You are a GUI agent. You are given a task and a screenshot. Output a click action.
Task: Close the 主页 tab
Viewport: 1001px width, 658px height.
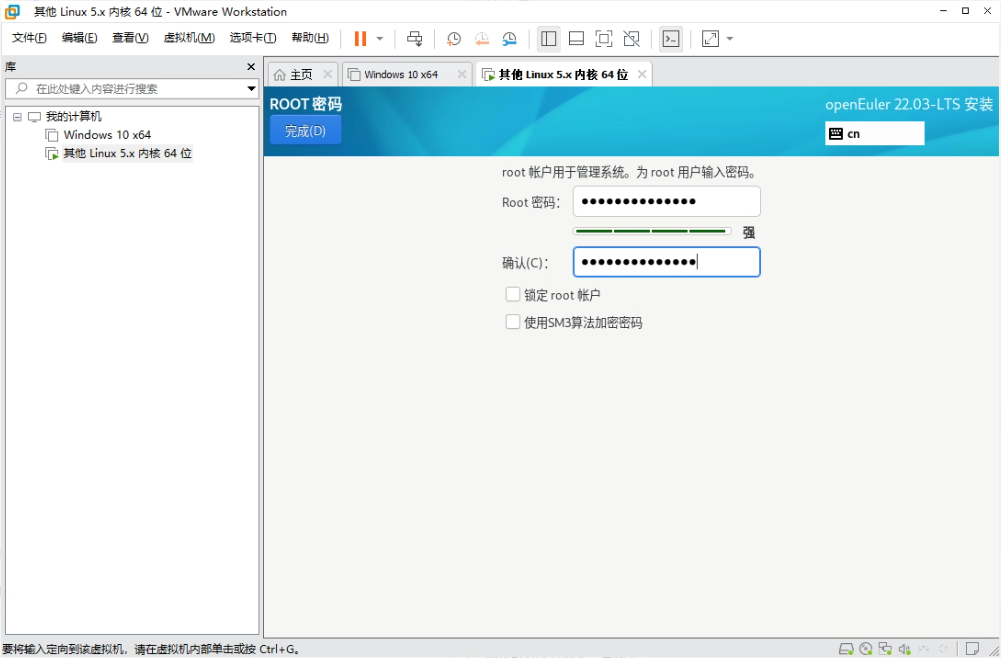[327, 75]
